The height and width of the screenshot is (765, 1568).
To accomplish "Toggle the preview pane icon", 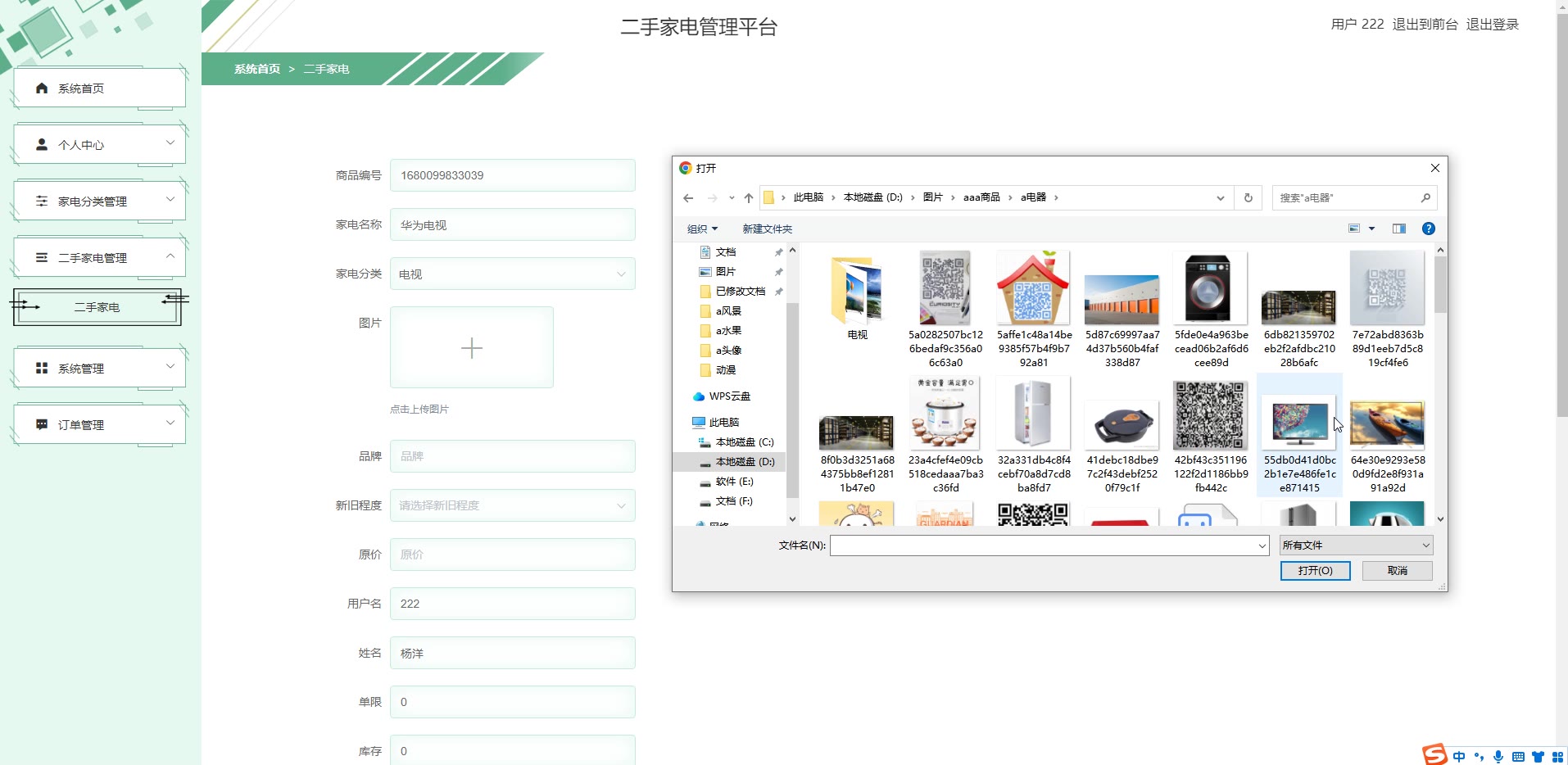I will pyautogui.click(x=1398, y=229).
